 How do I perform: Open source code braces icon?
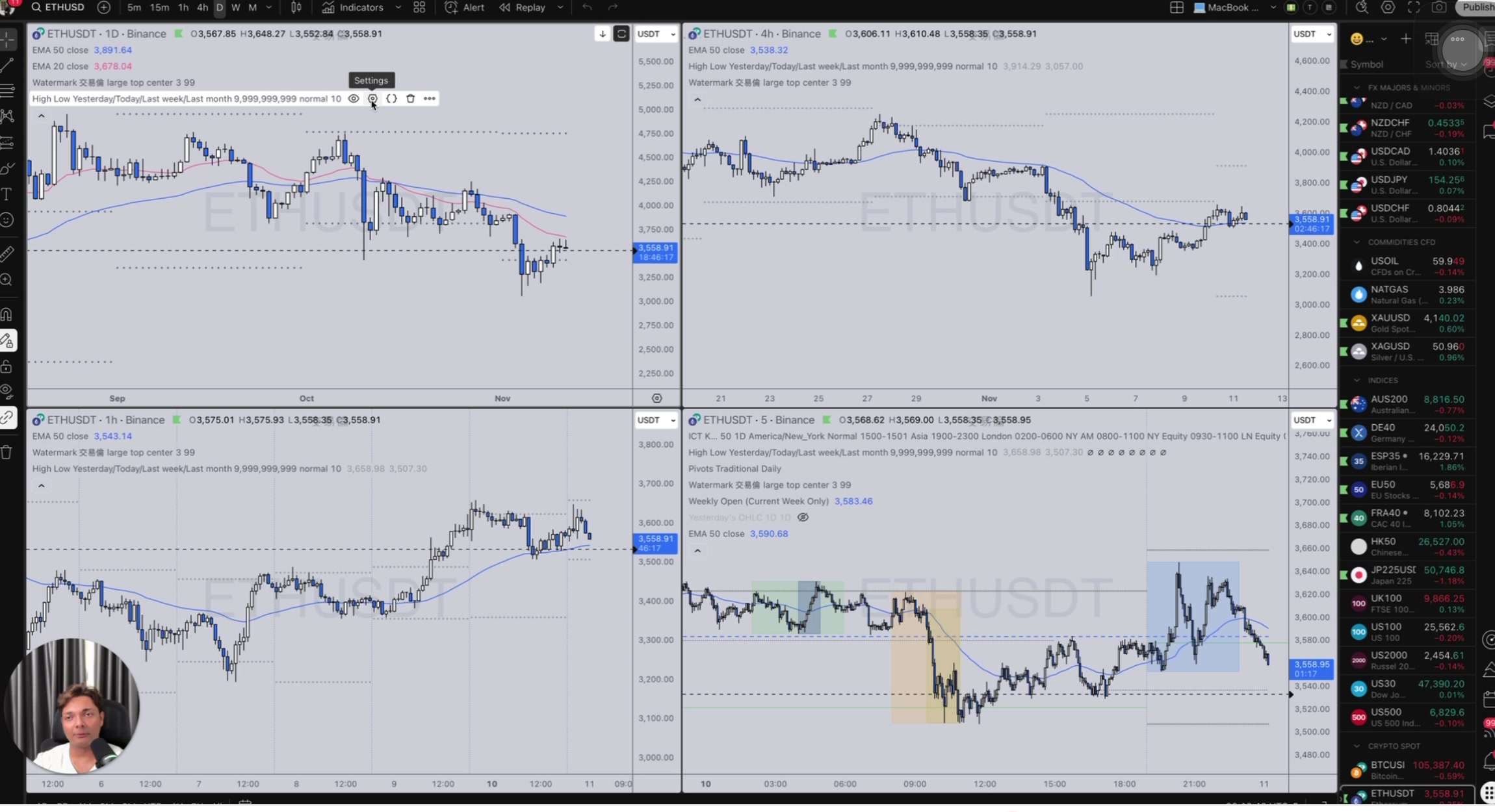pyautogui.click(x=391, y=99)
